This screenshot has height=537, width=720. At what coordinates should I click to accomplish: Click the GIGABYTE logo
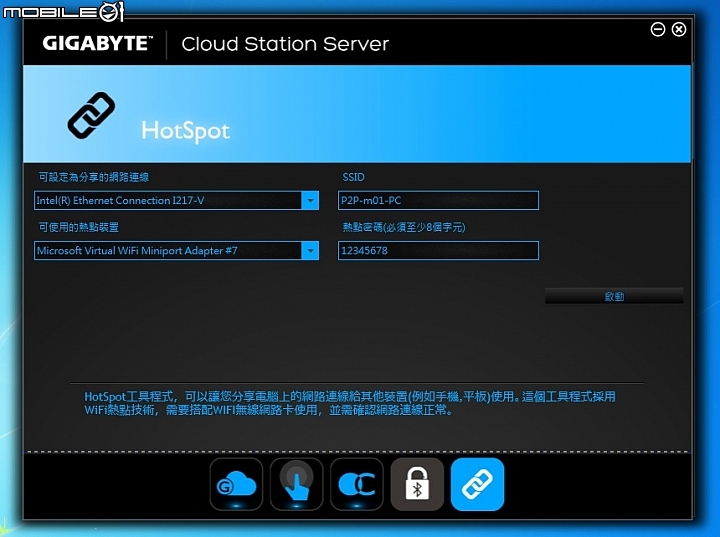coord(97,44)
